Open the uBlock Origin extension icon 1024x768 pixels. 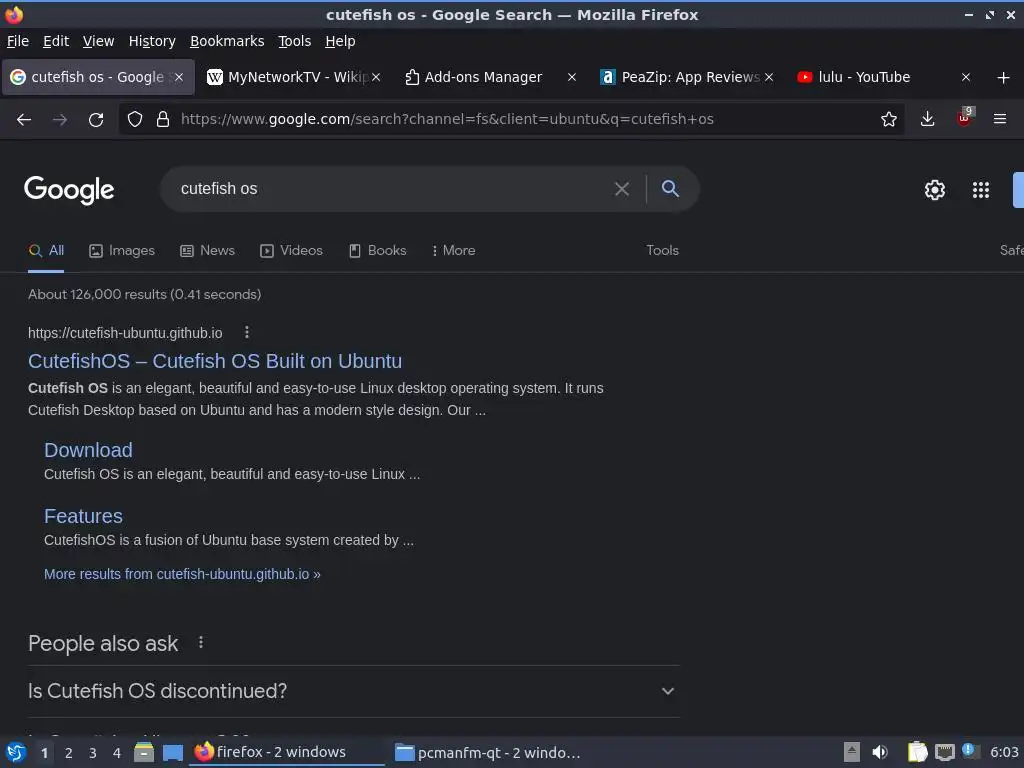point(965,118)
